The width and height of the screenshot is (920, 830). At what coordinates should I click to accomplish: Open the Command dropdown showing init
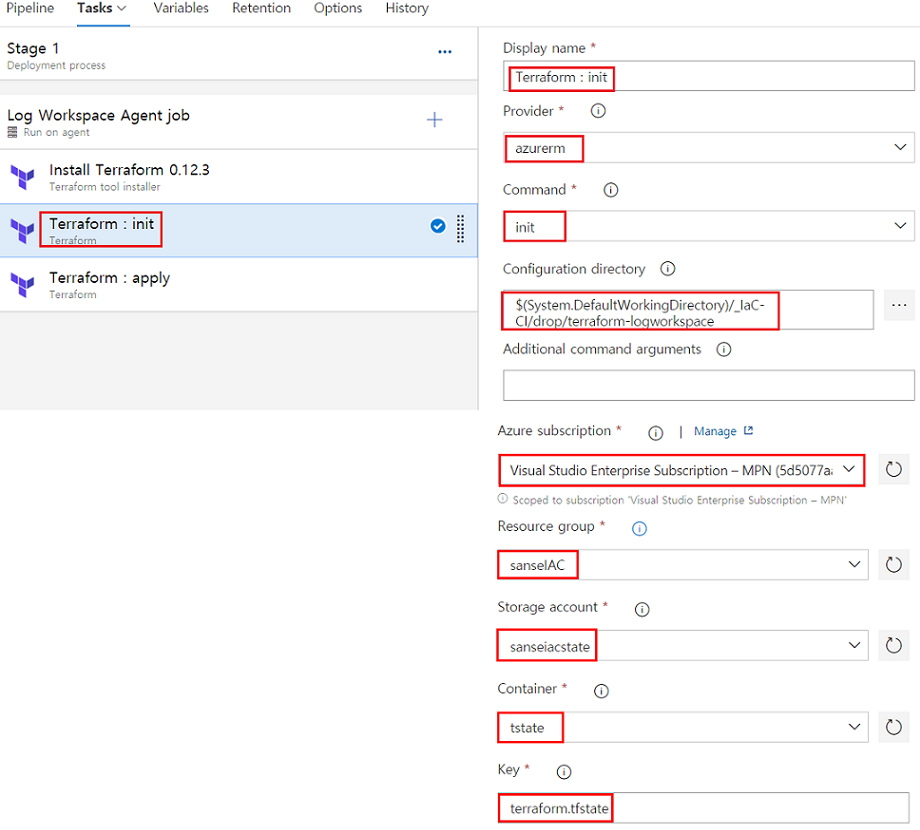click(x=709, y=226)
